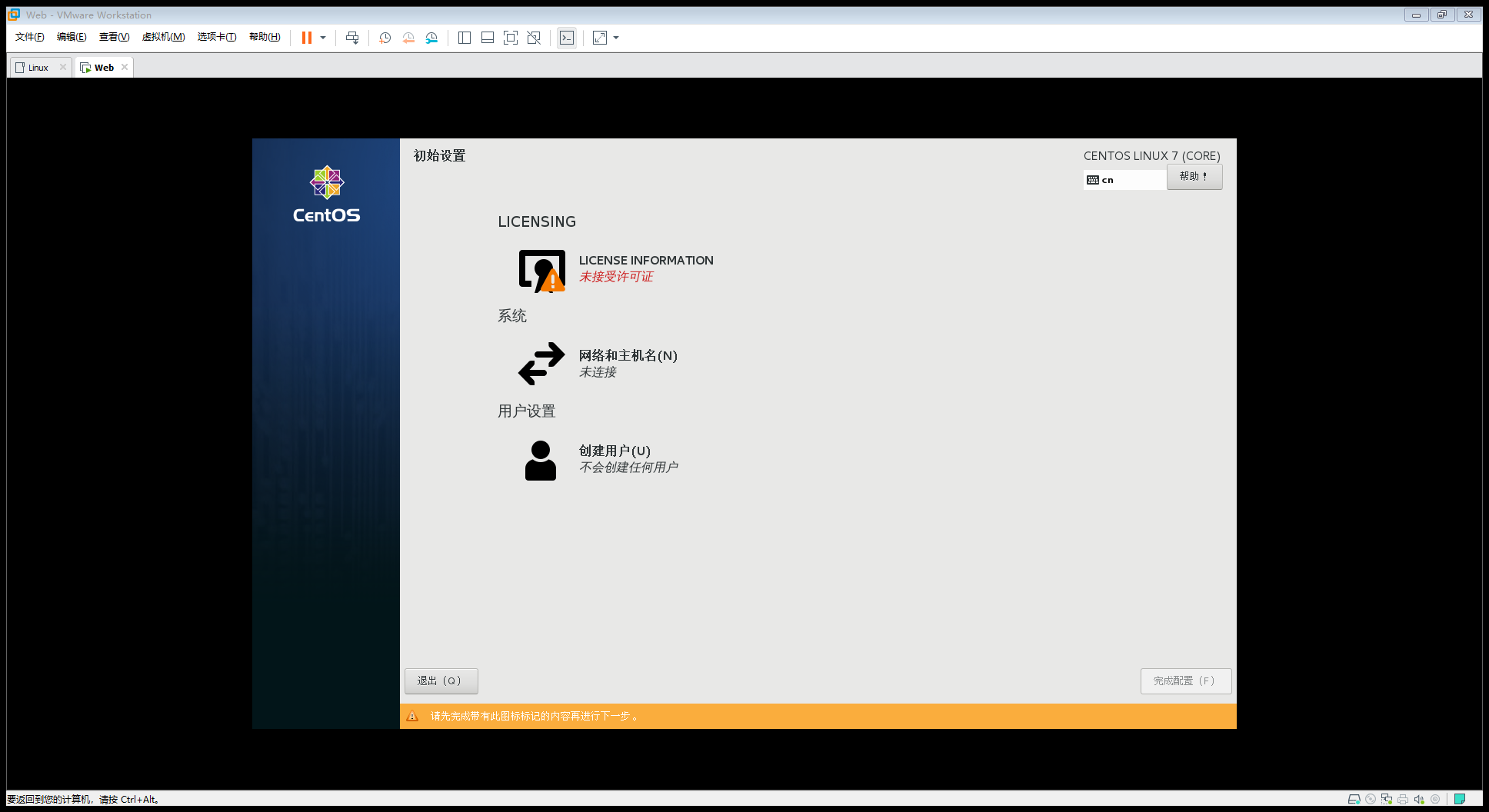Click 网络和主机名(N) label
Screen dimensions: 1489x812
point(628,355)
